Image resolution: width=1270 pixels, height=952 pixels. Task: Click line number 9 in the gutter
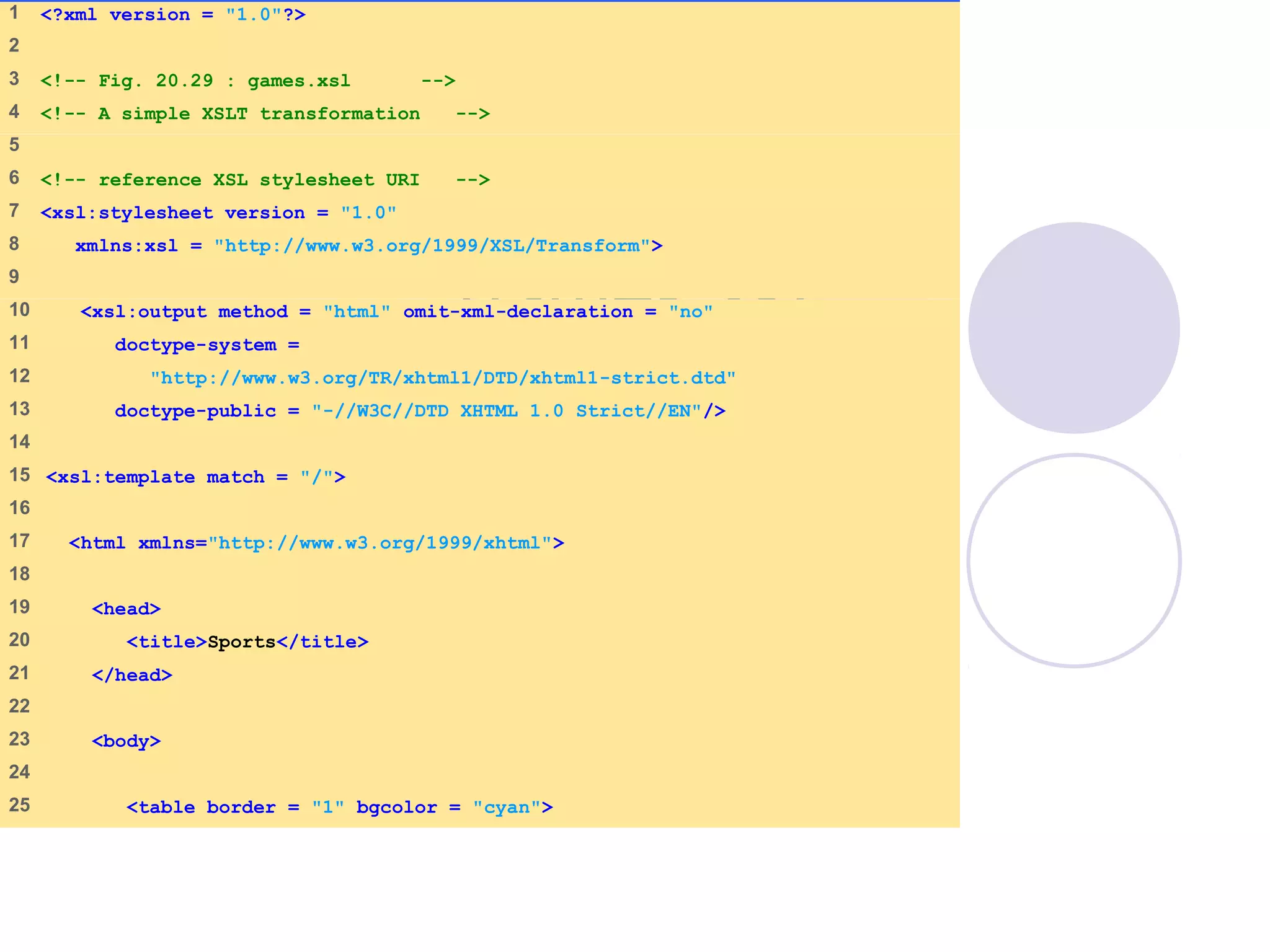coord(14,276)
